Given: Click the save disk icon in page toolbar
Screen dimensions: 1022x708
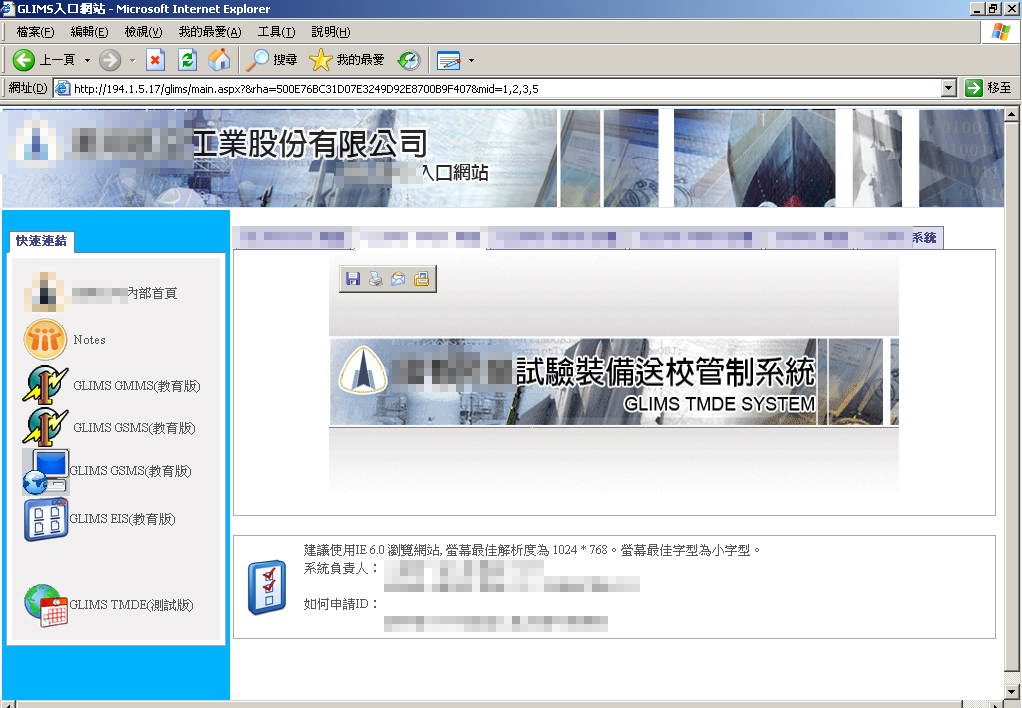Looking at the screenshot, I should [352, 280].
